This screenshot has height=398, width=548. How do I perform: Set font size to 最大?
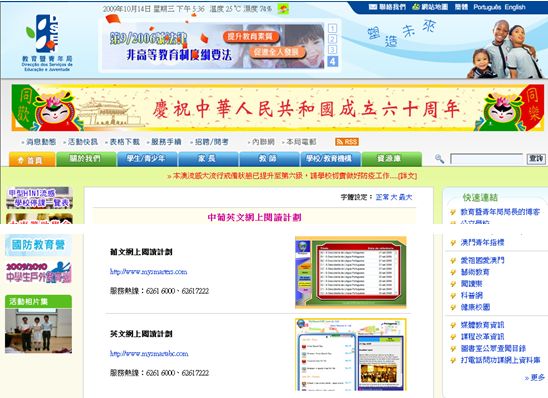pyautogui.click(x=405, y=197)
